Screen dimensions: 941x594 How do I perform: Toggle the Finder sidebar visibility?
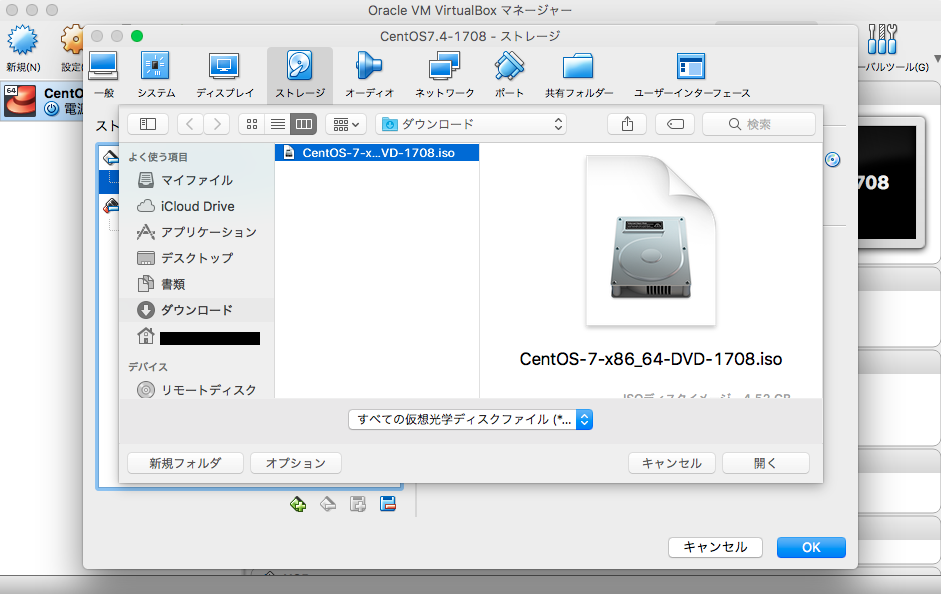coord(147,123)
